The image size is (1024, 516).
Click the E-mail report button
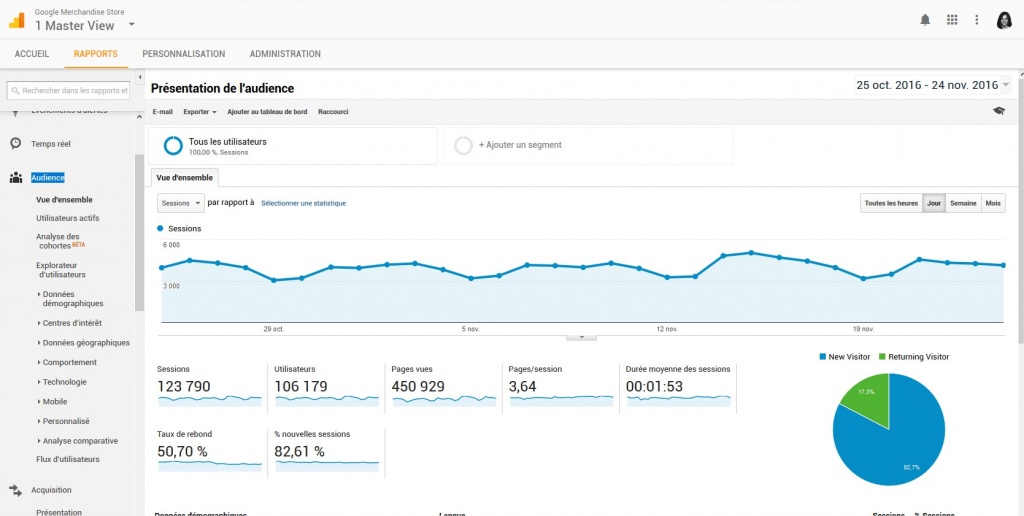coord(163,112)
